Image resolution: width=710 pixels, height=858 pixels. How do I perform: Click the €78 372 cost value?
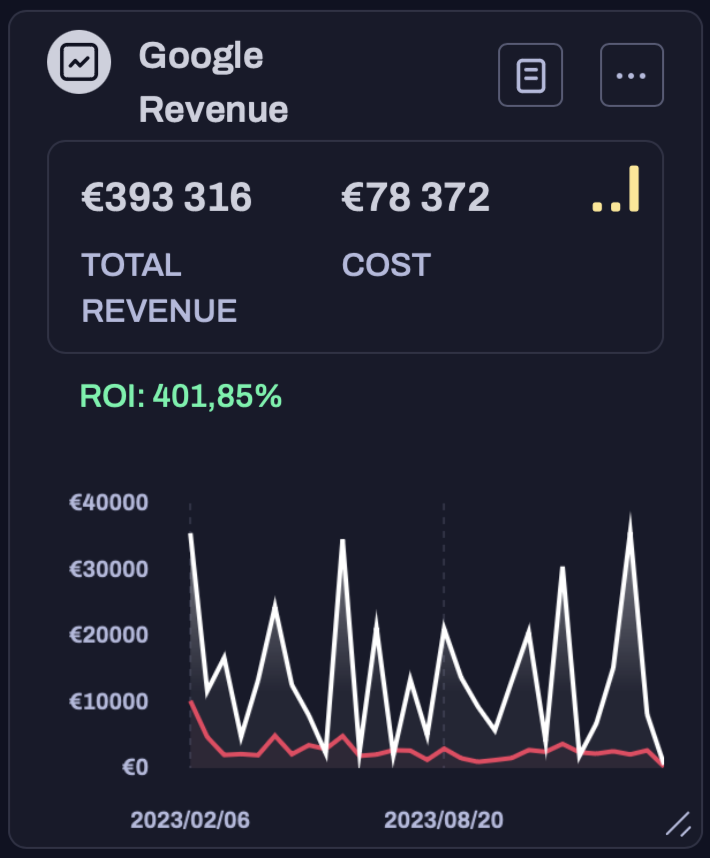(415, 198)
